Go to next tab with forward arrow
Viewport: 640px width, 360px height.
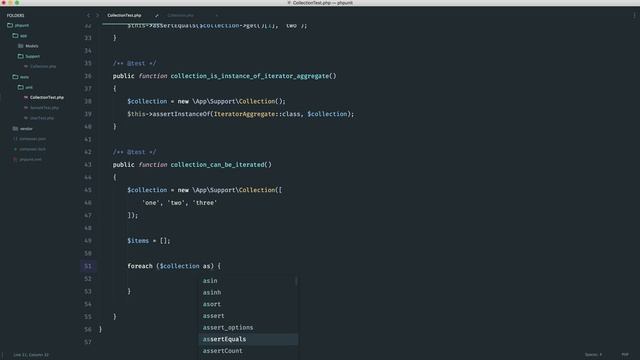click(x=97, y=16)
